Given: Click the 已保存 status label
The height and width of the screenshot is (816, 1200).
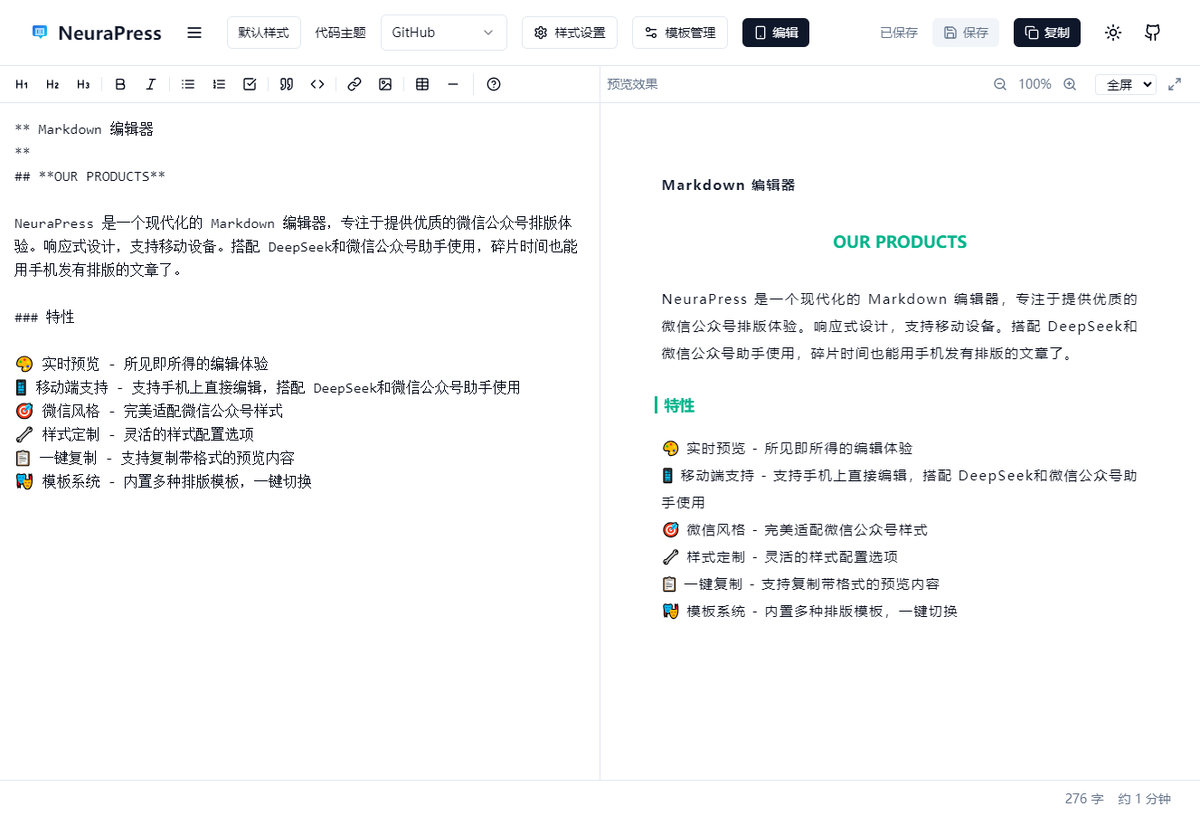Looking at the screenshot, I should tap(899, 33).
